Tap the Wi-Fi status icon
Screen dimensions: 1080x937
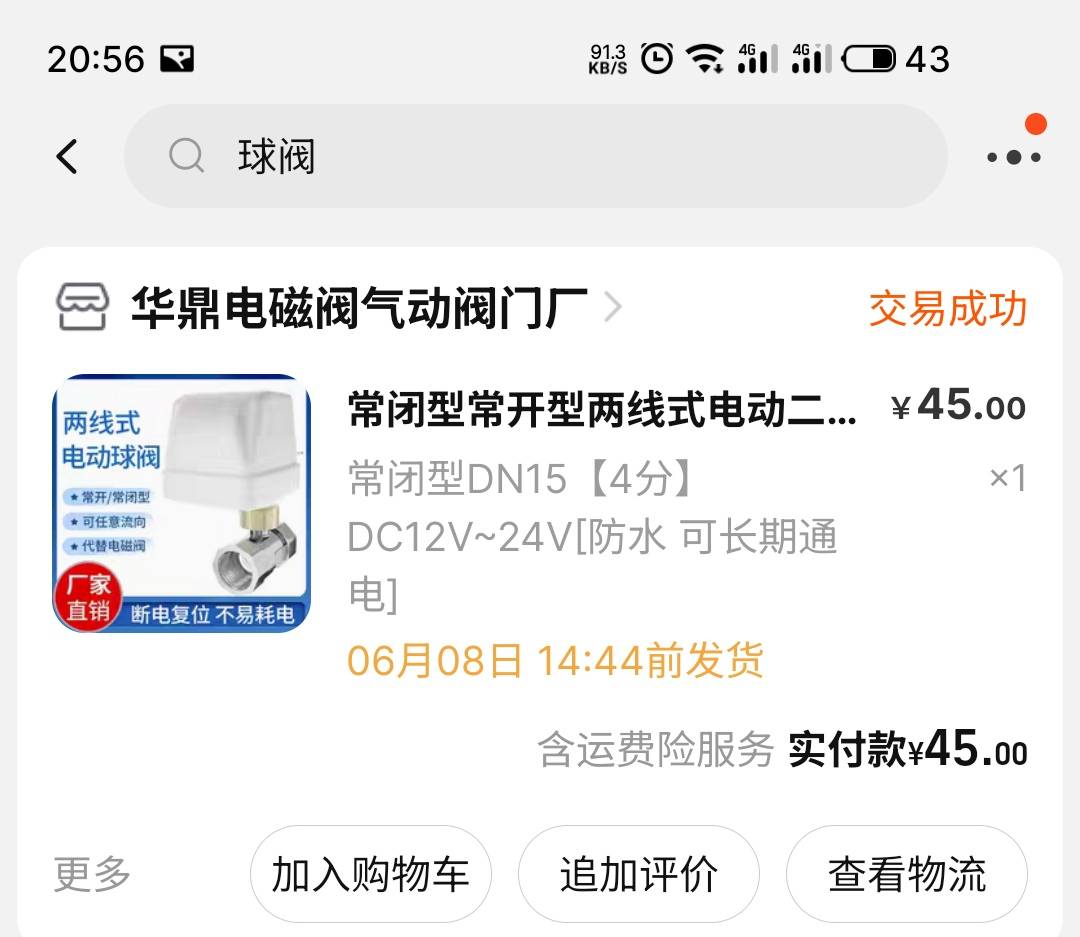706,59
